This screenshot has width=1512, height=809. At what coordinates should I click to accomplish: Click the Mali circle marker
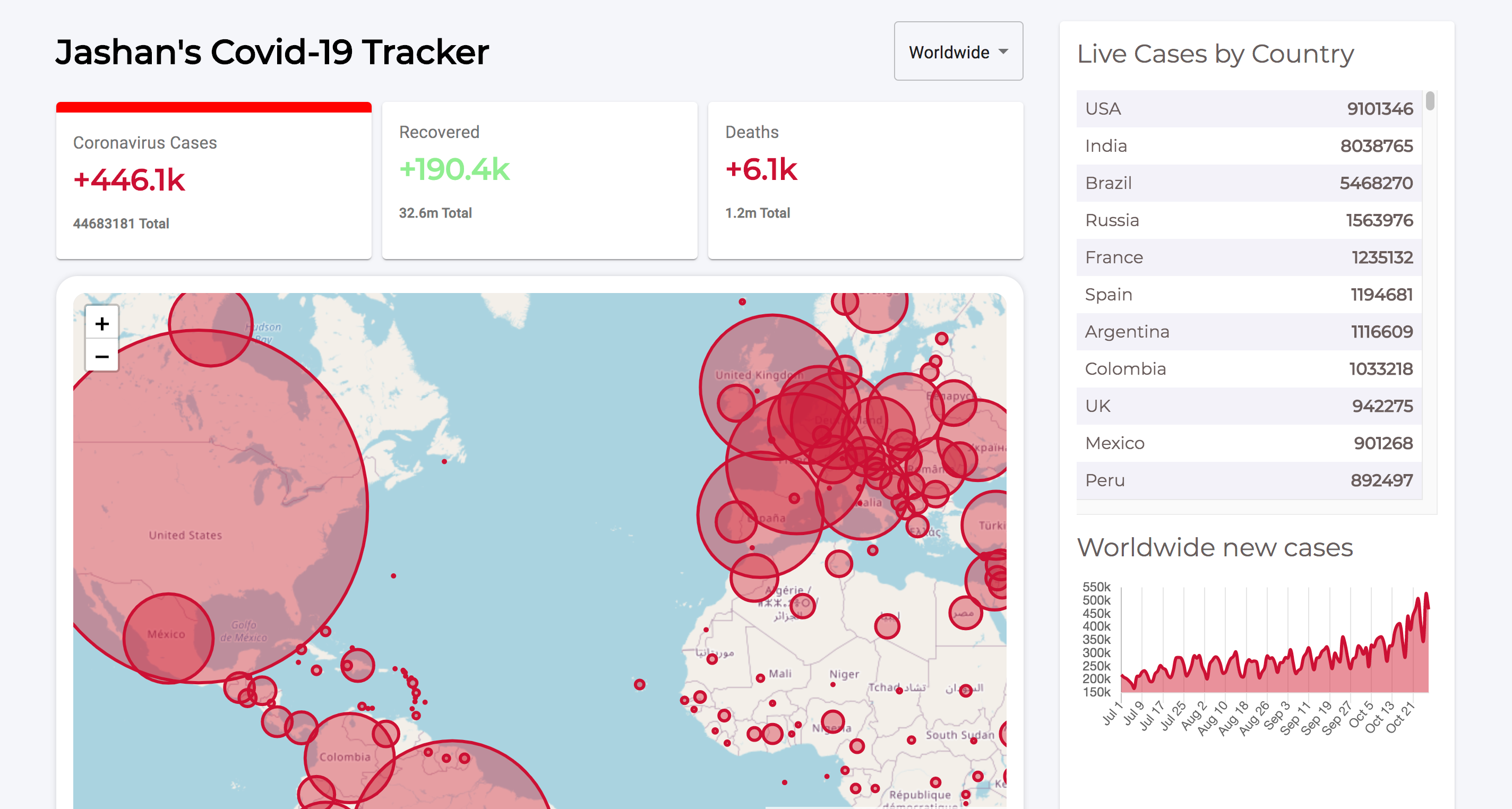point(760,678)
